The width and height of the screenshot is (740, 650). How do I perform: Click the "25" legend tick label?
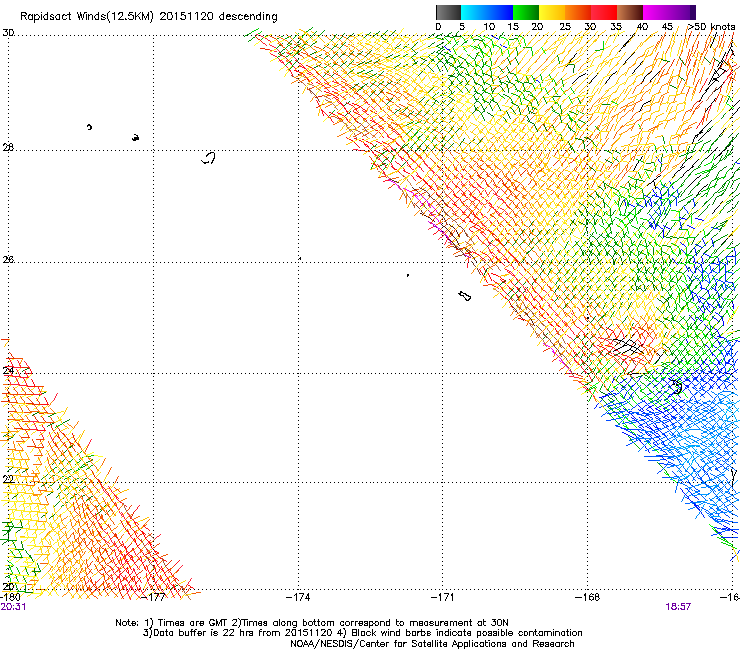[565, 27]
